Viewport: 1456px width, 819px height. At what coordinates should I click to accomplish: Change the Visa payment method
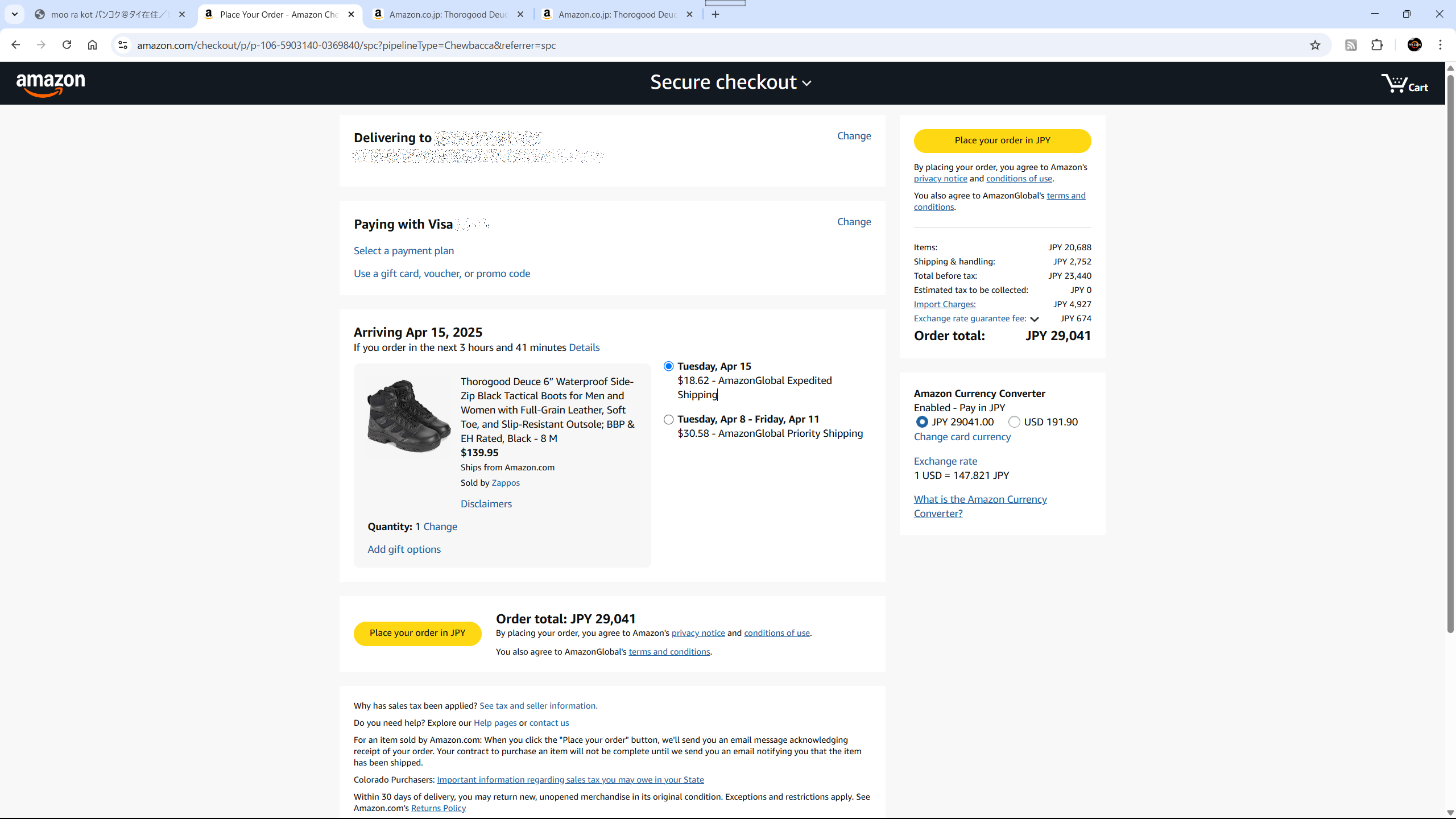[854, 222]
